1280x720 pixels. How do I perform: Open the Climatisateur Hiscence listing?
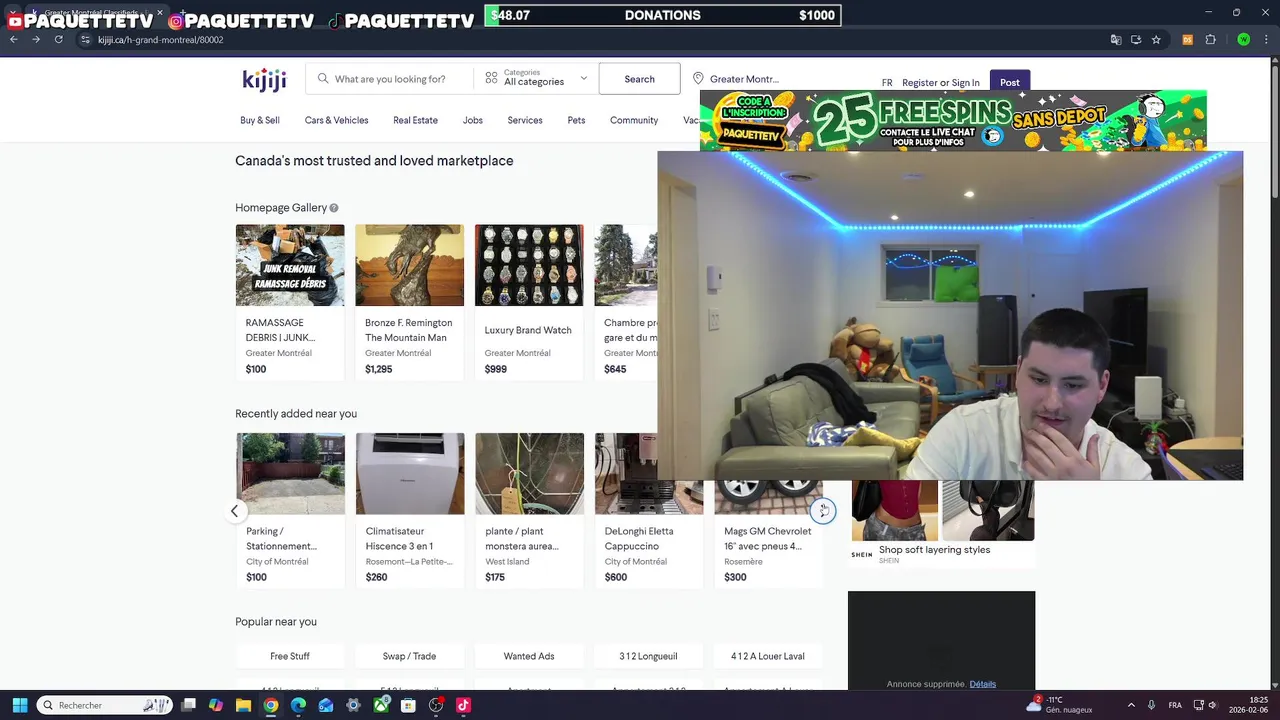coord(409,510)
